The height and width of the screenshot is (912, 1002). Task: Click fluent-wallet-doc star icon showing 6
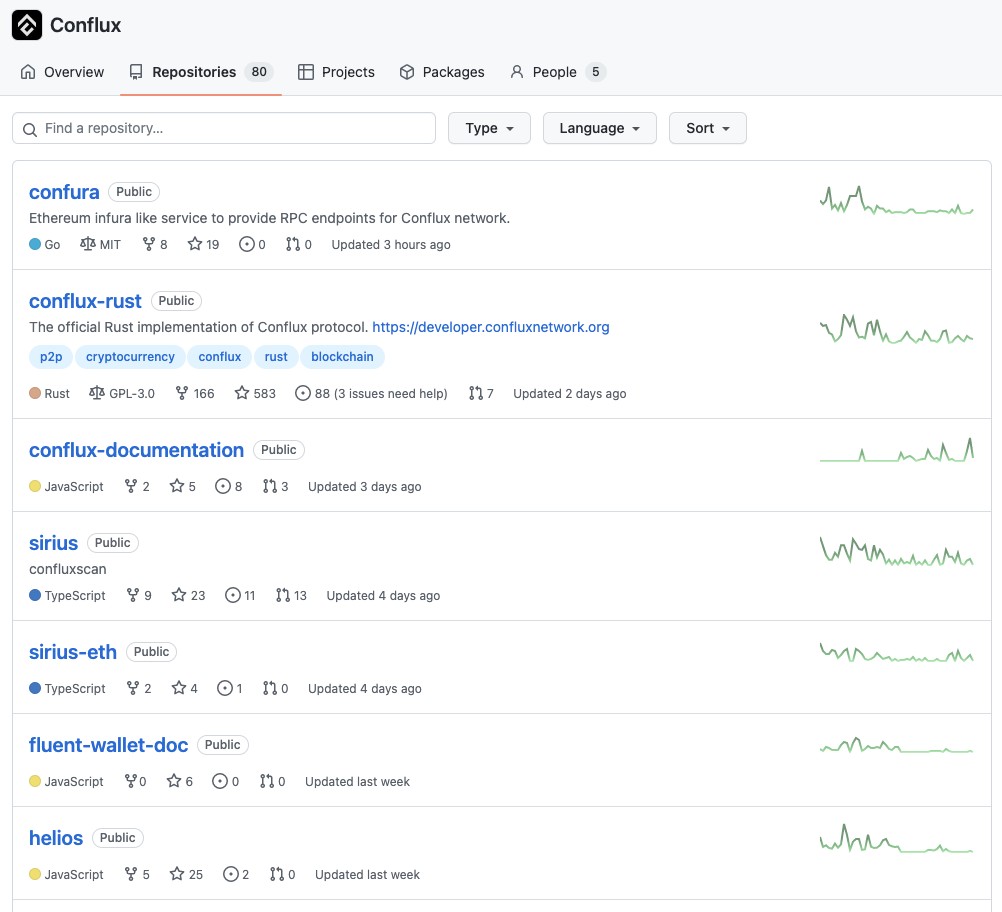(x=174, y=781)
